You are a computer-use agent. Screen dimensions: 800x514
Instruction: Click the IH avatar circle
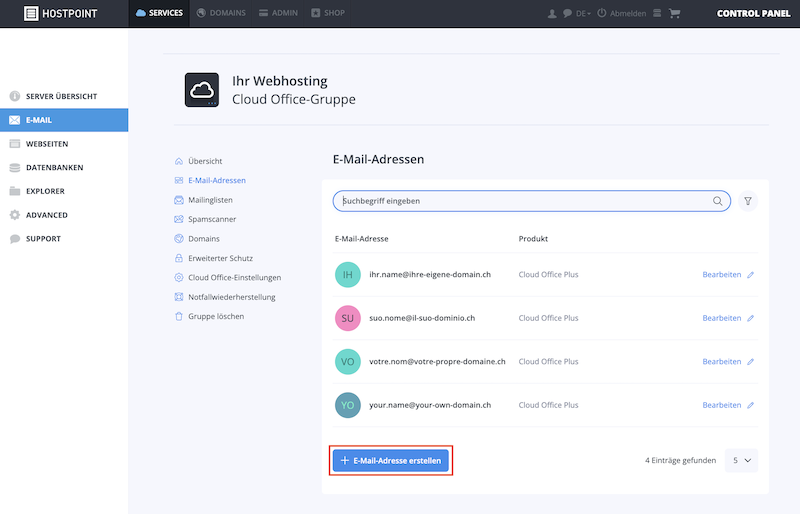[x=347, y=275]
